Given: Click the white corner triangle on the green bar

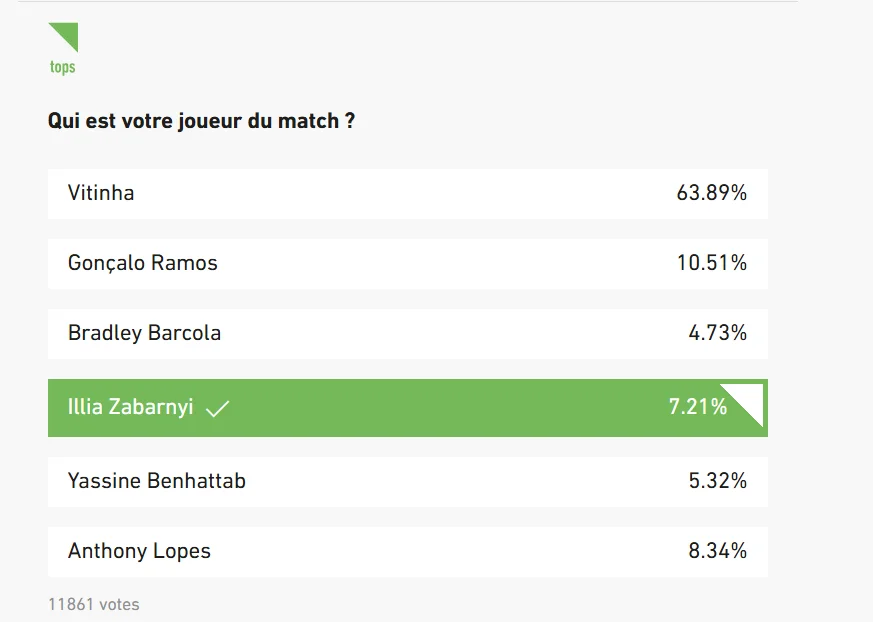Looking at the screenshot, I should [752, 396].
